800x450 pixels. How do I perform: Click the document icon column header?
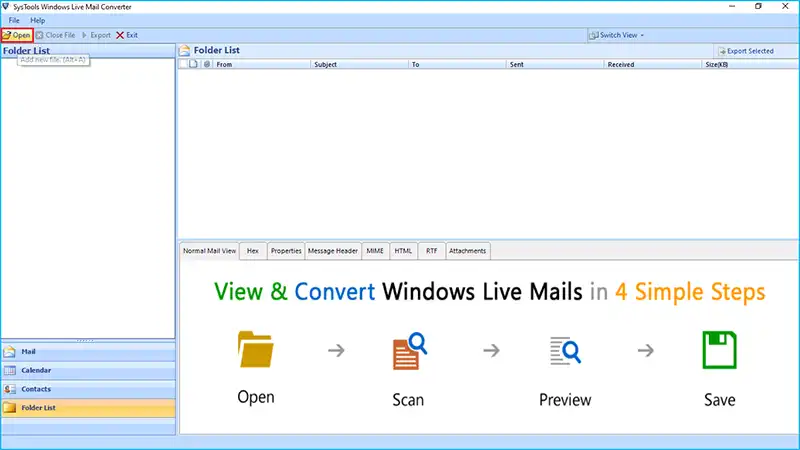pos(193,64)
